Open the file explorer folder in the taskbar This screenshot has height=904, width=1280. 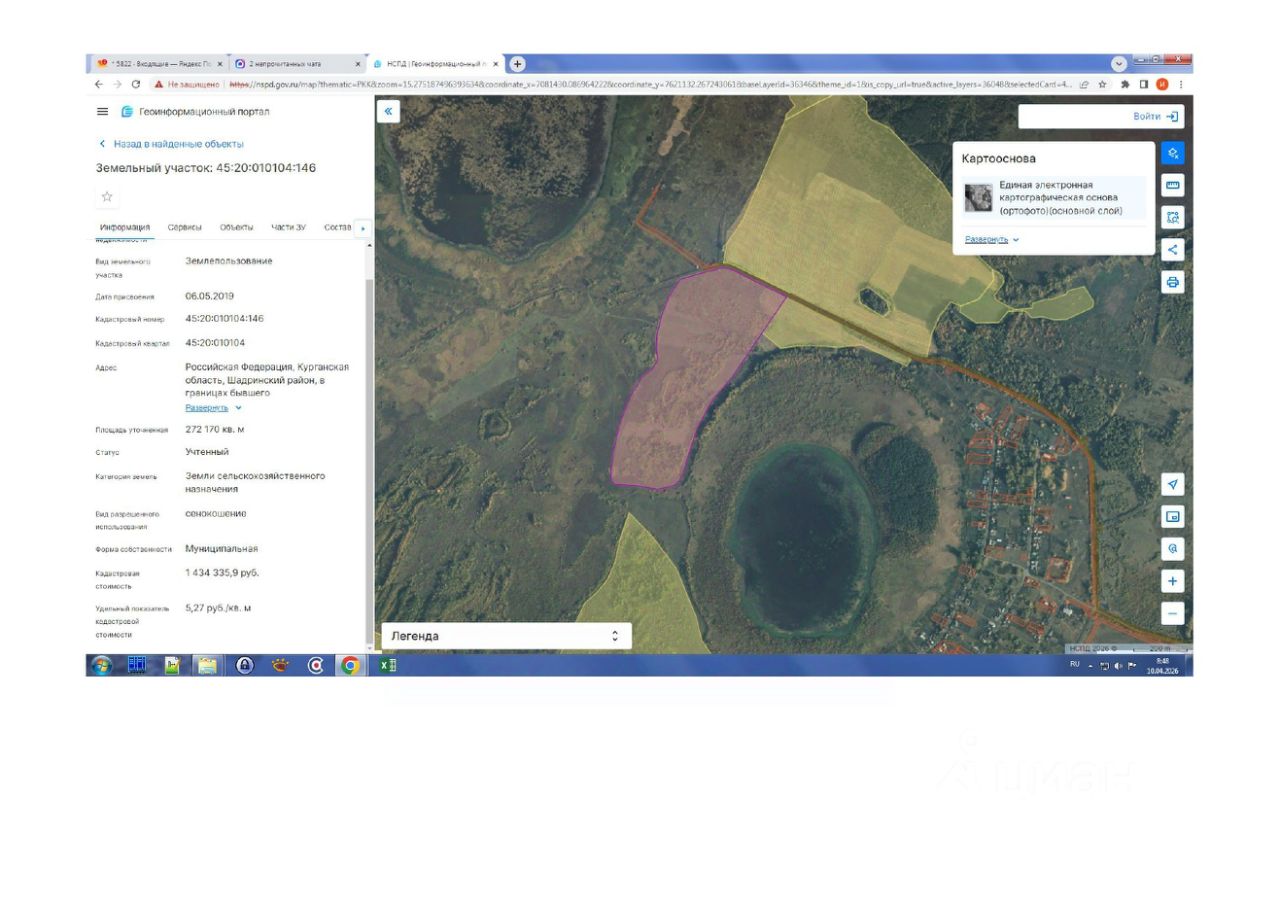point(207,665)
